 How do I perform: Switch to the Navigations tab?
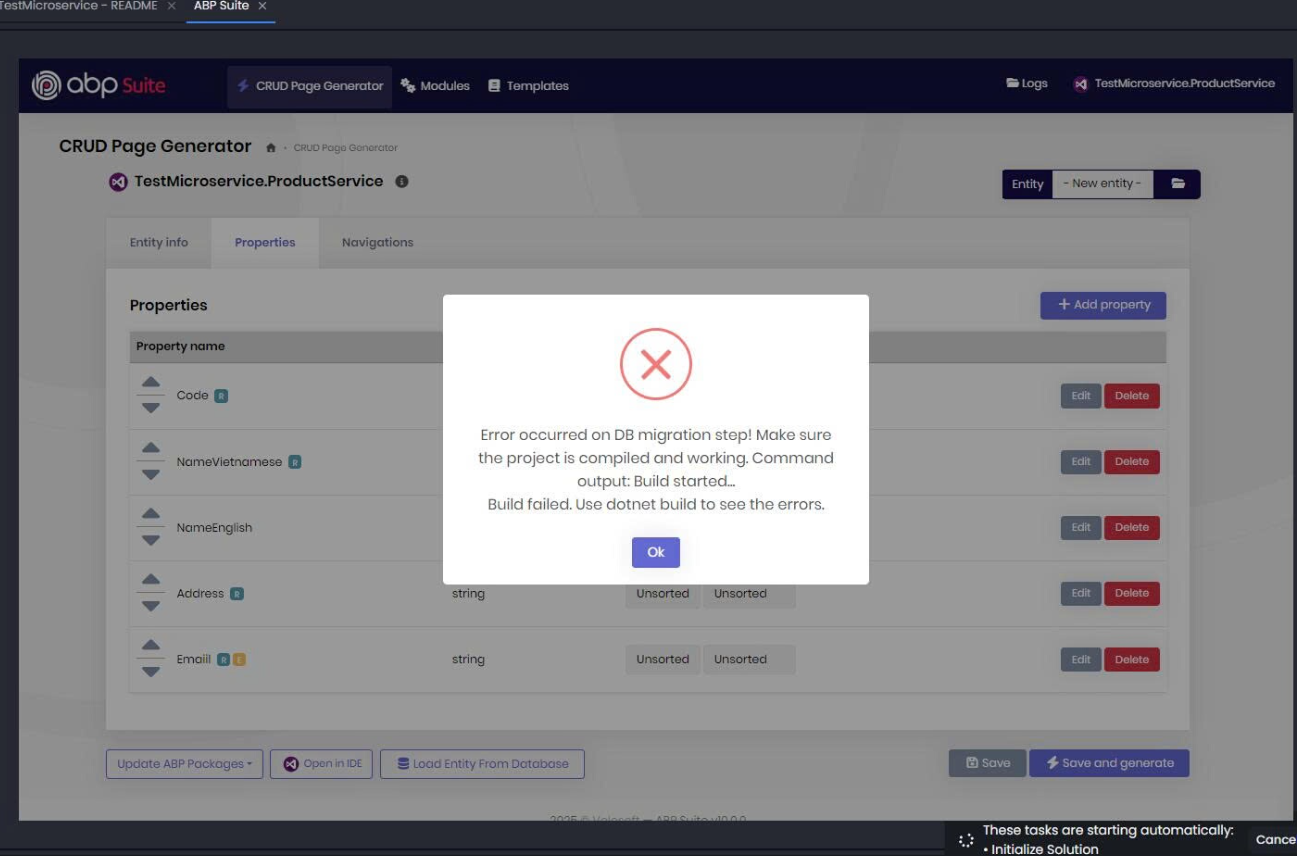(377, 243)
